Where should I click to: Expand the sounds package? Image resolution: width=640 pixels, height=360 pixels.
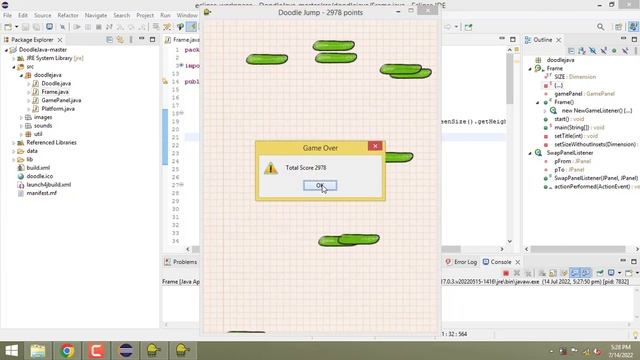pyautogui.click(x=21, y=126)
